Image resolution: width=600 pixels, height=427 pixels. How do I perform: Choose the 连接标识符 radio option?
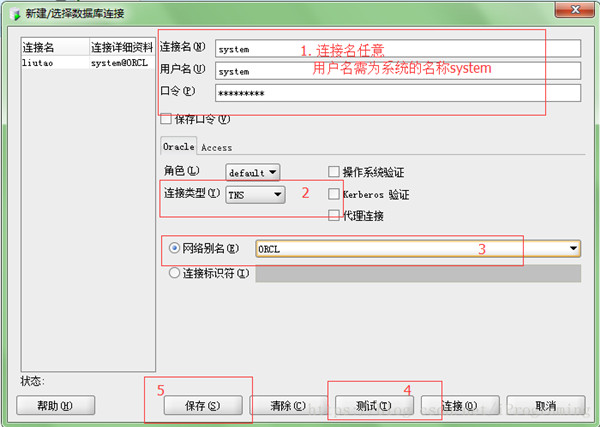(x=174, y=273)
